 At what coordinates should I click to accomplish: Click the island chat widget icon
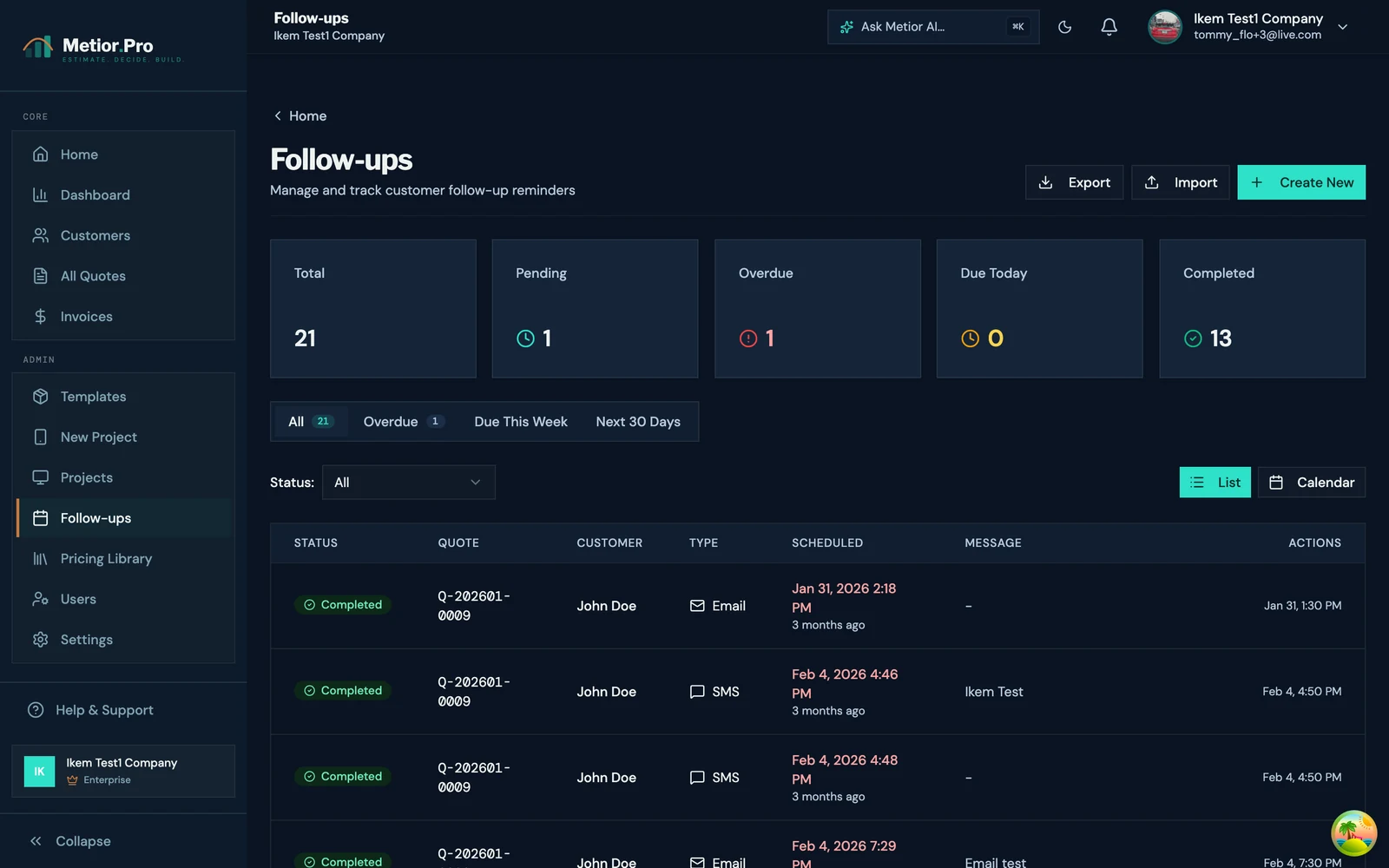click(1353, 833)
